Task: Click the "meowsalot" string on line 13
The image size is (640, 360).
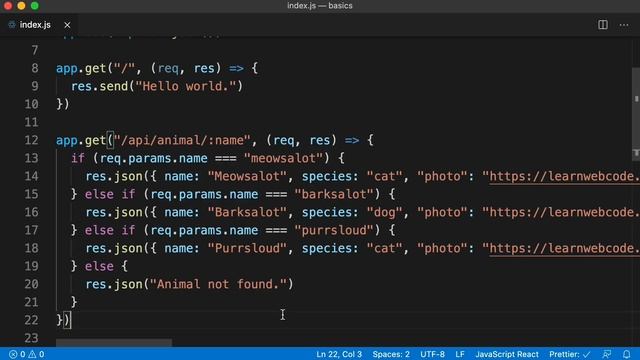Action: pos(283,158)
